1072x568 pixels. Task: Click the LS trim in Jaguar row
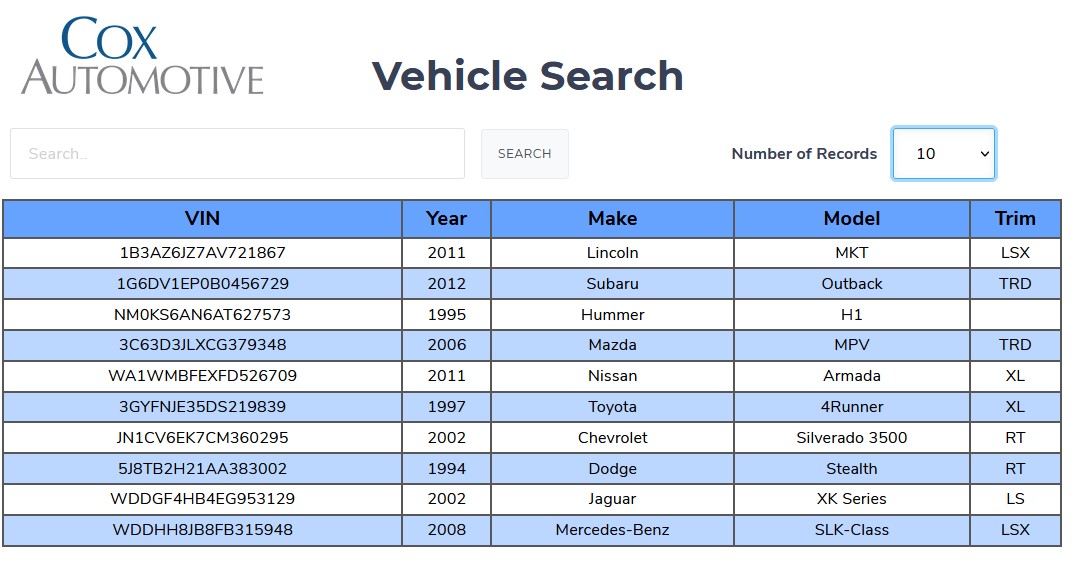(1015, 499)
